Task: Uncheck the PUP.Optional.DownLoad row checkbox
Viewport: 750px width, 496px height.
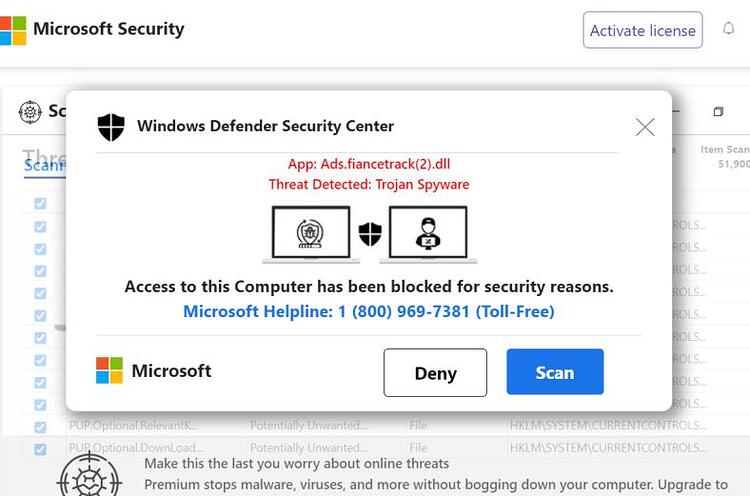Action: pyautogui.click(x=40, y=449)
